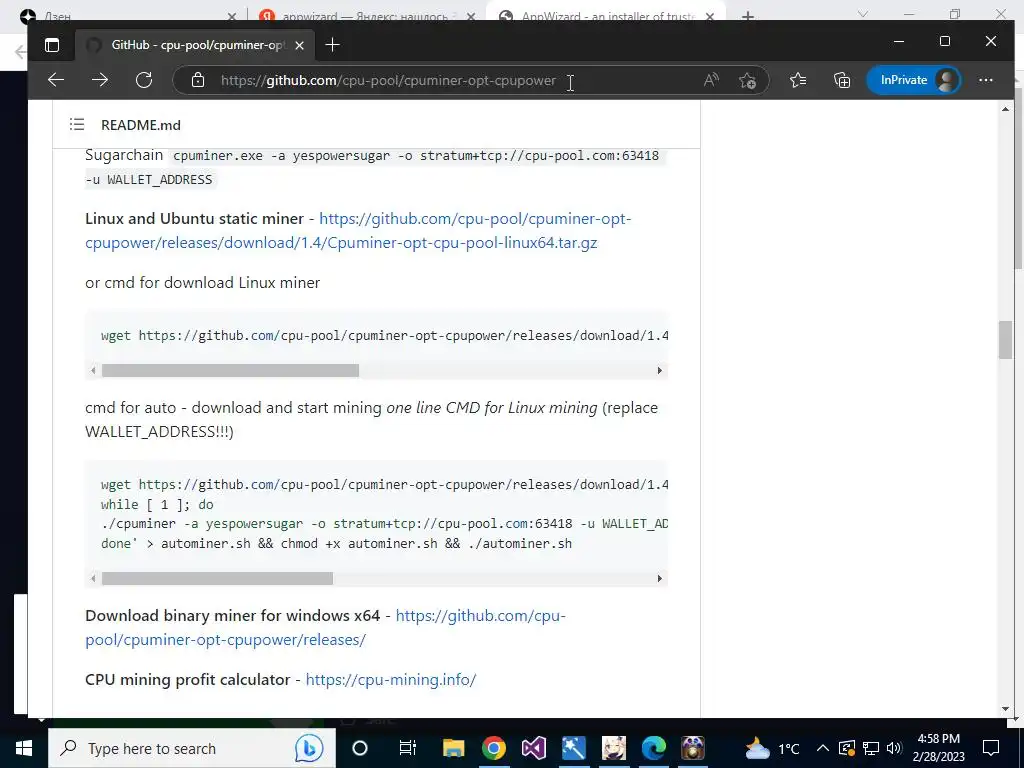
Task: Click the InPrivate profile button
Action: [x=914, y=80]
